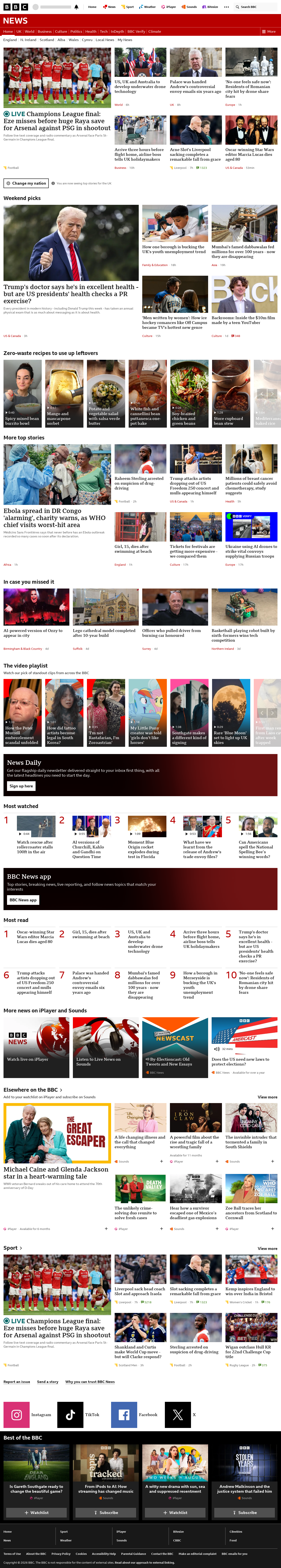Open the More menu in the red News bar
Screen dimensions: 281x1568
[x=269, y=32]
